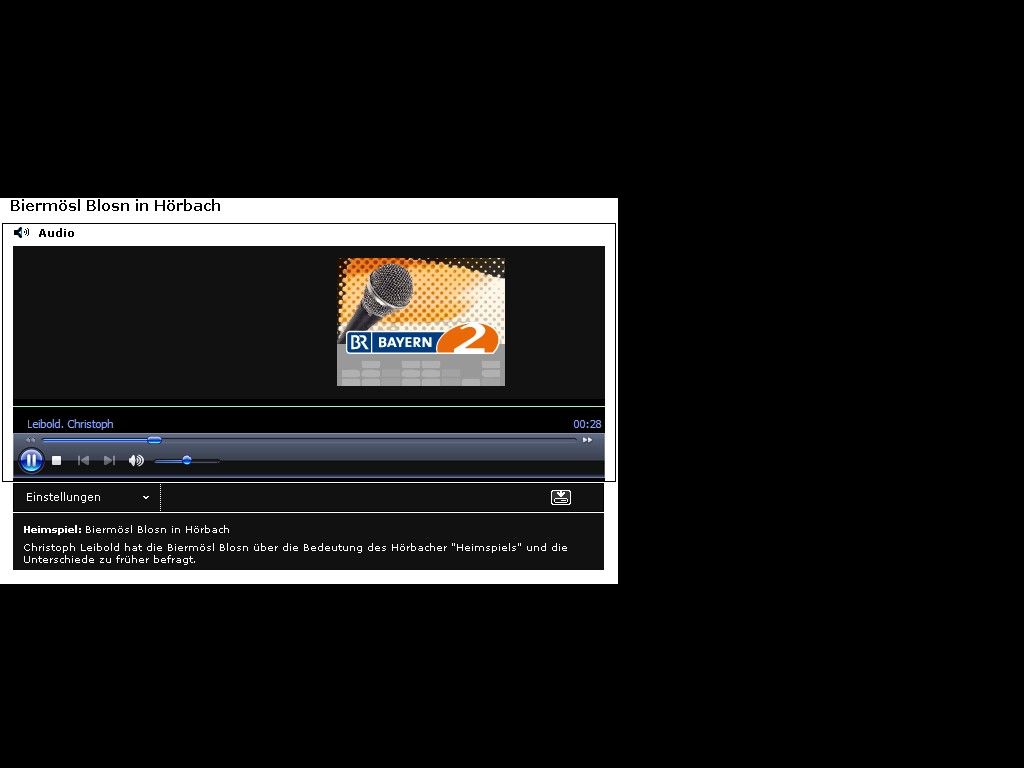
Task: Move the seek bar position handle
Action: click(154, 440)
